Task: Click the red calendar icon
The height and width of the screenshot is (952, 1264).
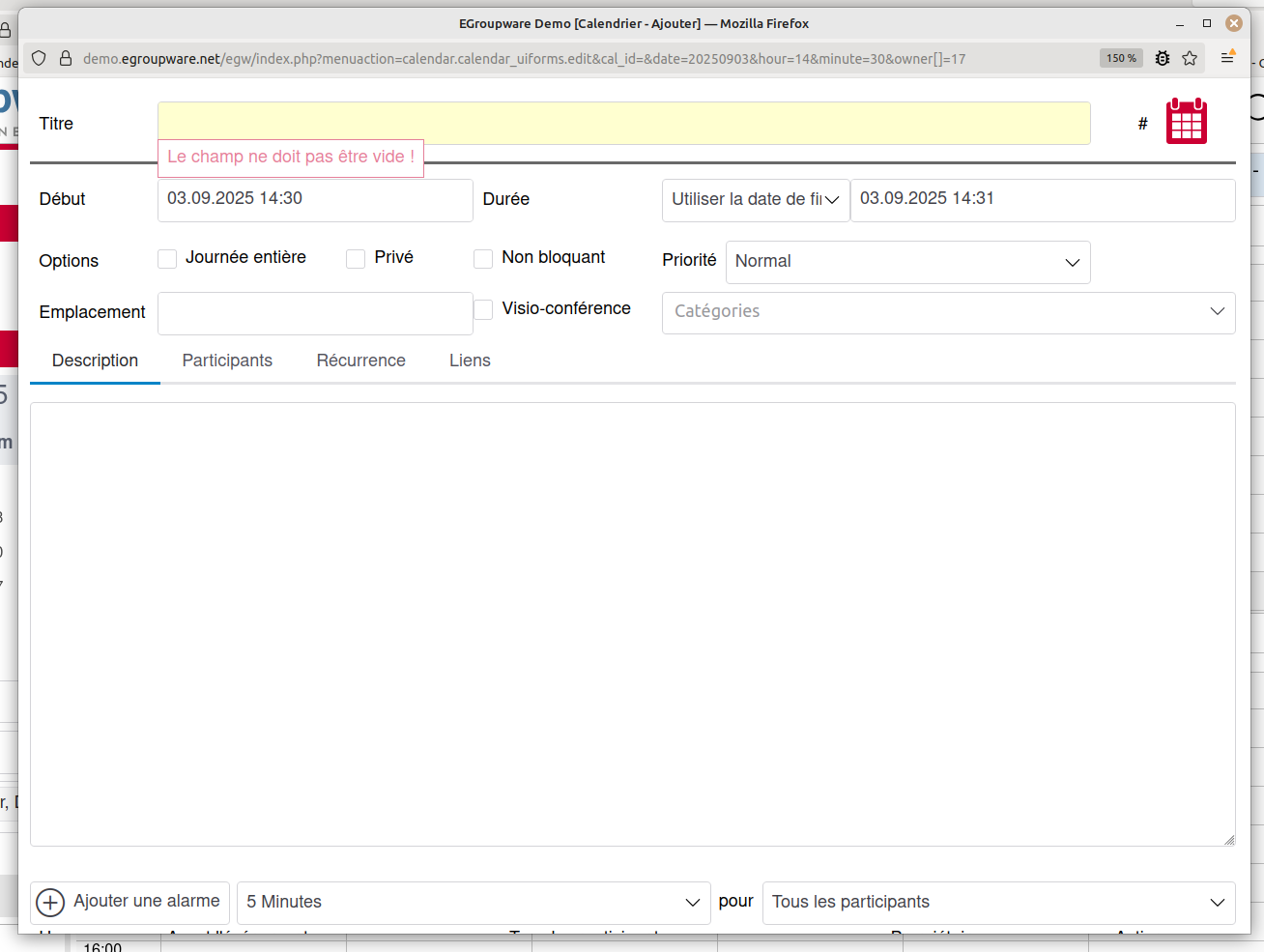Action: pyautogui.click(x=1186, y=122)
